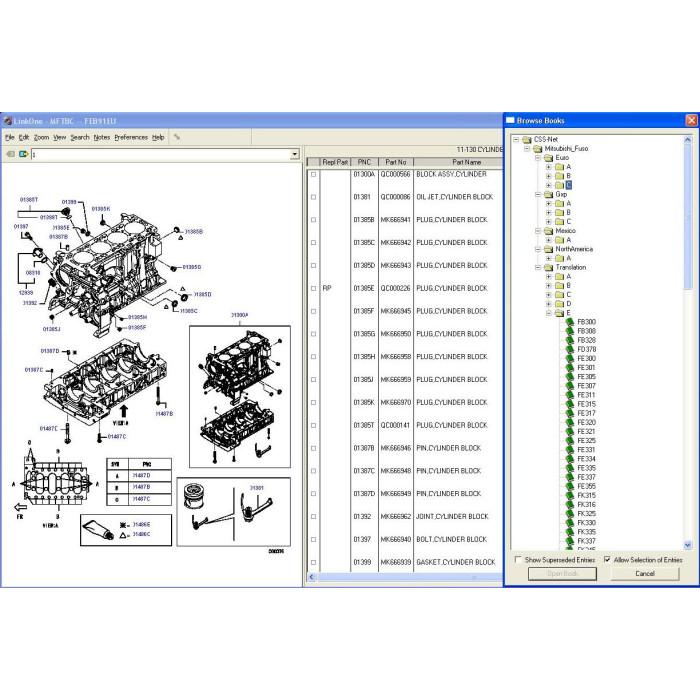Expand folder A under Euro
This screenshot has height=700, width=700.
549,167
